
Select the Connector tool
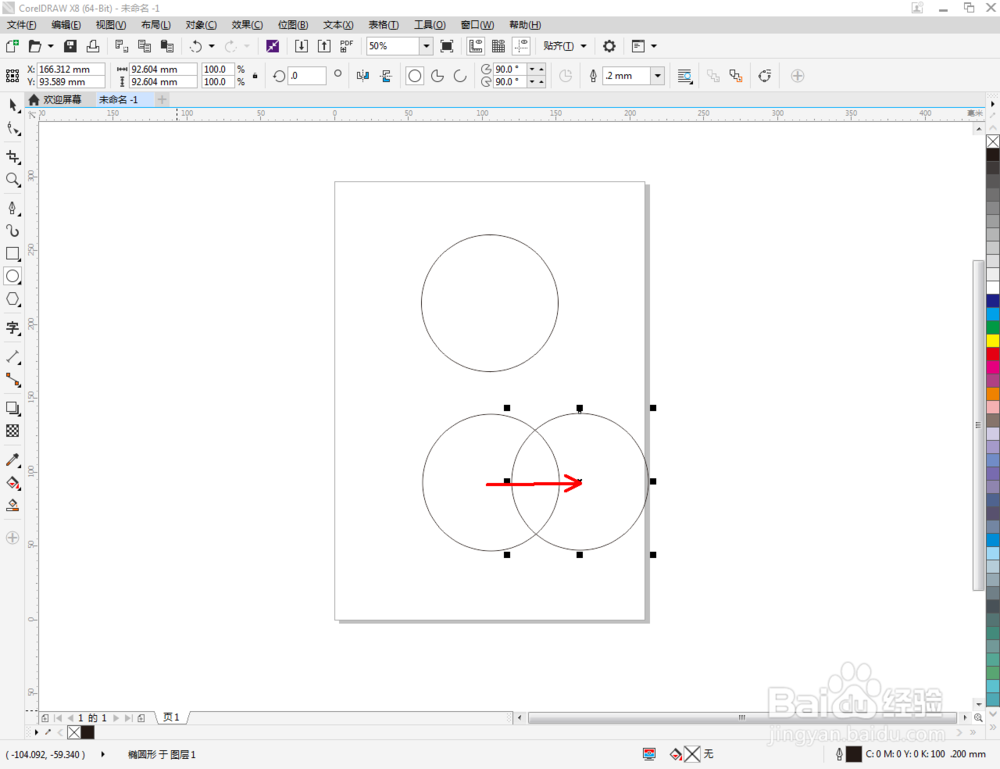tap(13, 380)
